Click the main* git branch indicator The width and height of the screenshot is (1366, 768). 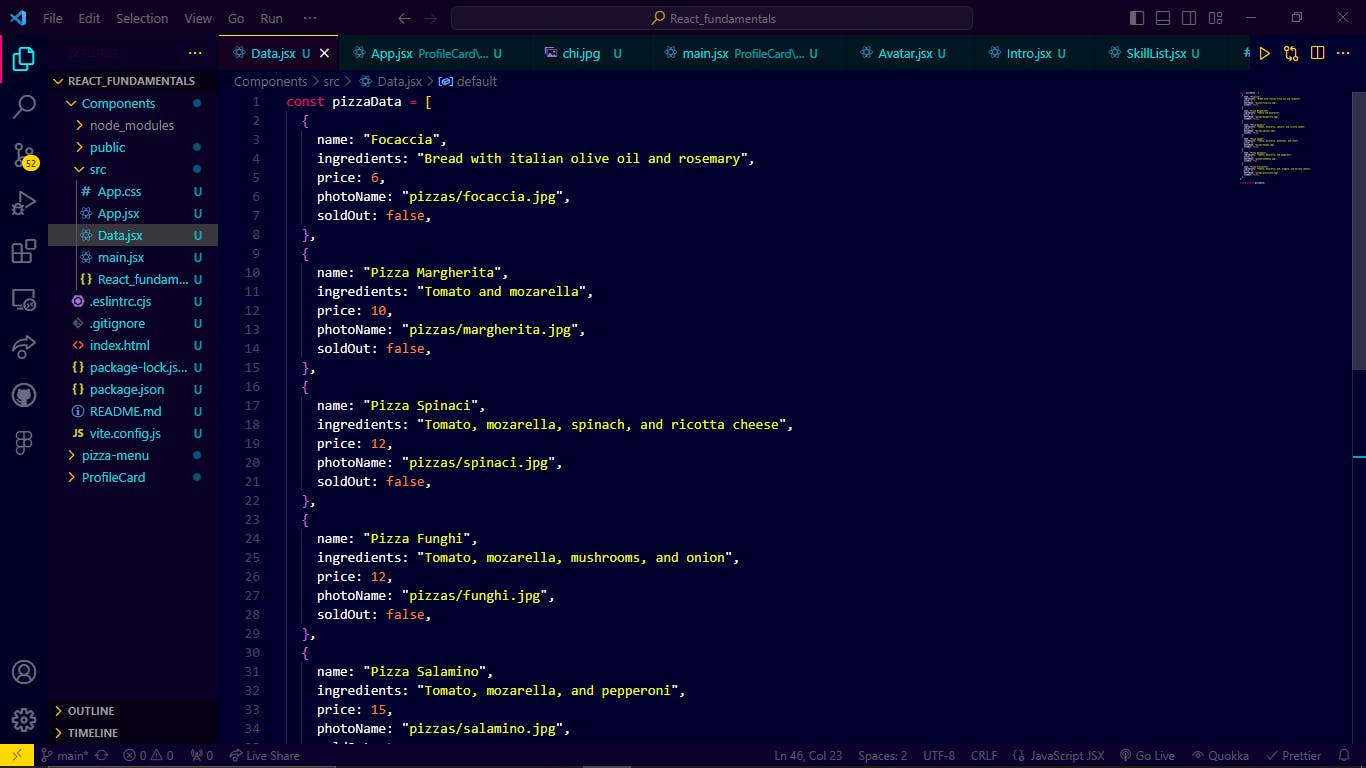[64, 756]
